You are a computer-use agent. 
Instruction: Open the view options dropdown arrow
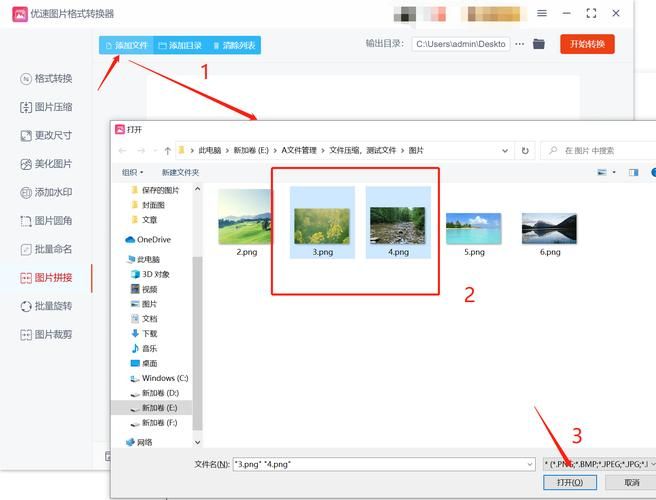pos(614,172)
